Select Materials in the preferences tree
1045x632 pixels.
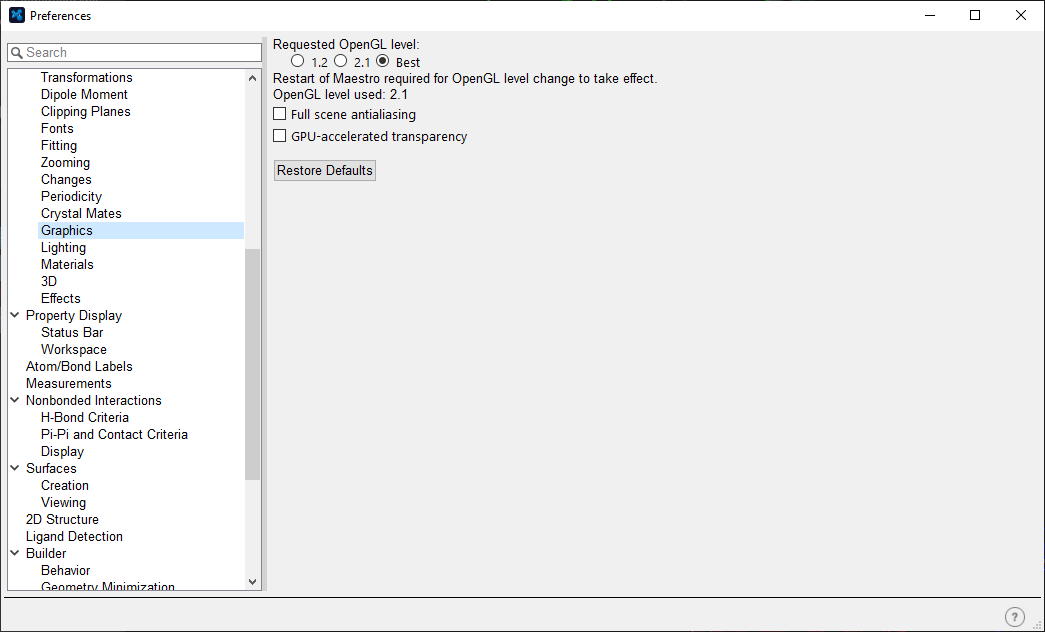tap(67, 265)
